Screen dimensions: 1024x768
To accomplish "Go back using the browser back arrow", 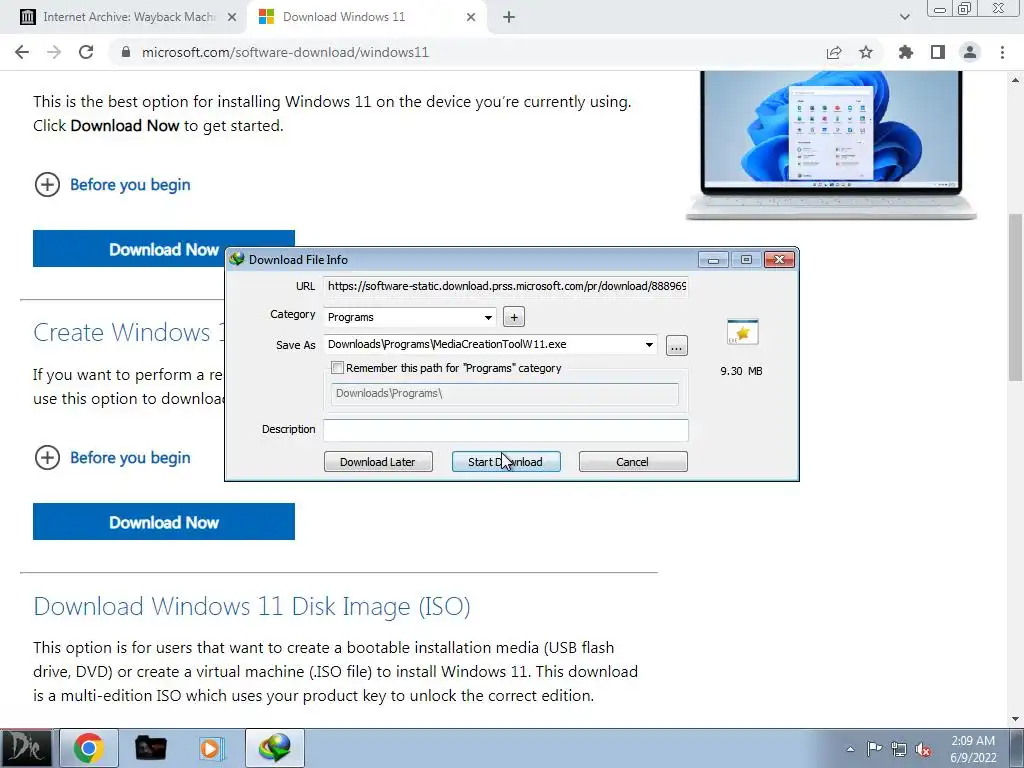I will (22, 52).
